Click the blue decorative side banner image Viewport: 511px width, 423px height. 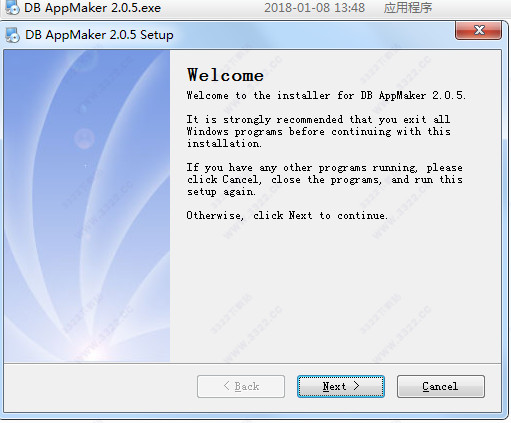click(87, 206)
